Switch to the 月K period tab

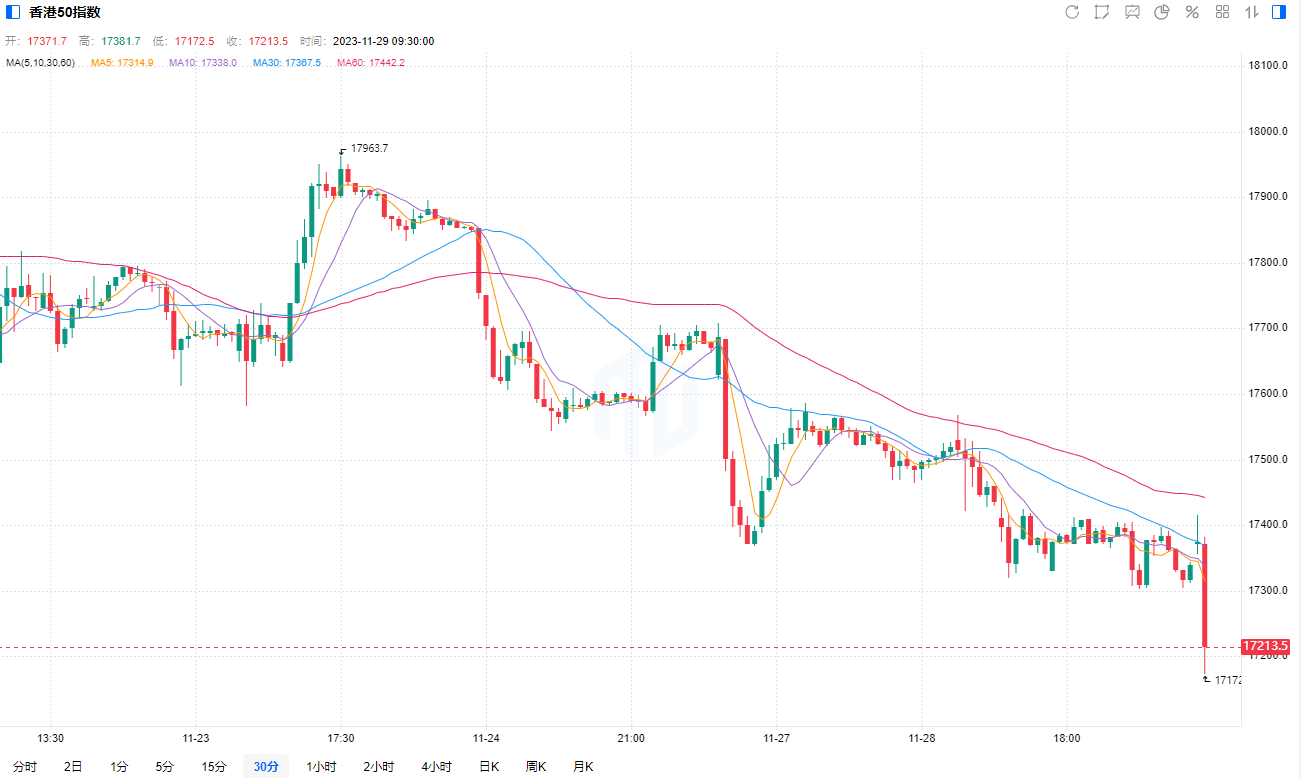tap(583, 767)
